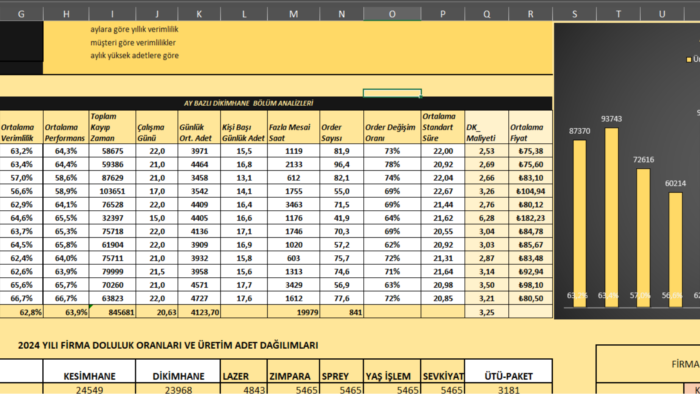This screenshot has width=700, height=394.
Task: Click the price cell ₺104,94
Action: click(x=530, y=191)
